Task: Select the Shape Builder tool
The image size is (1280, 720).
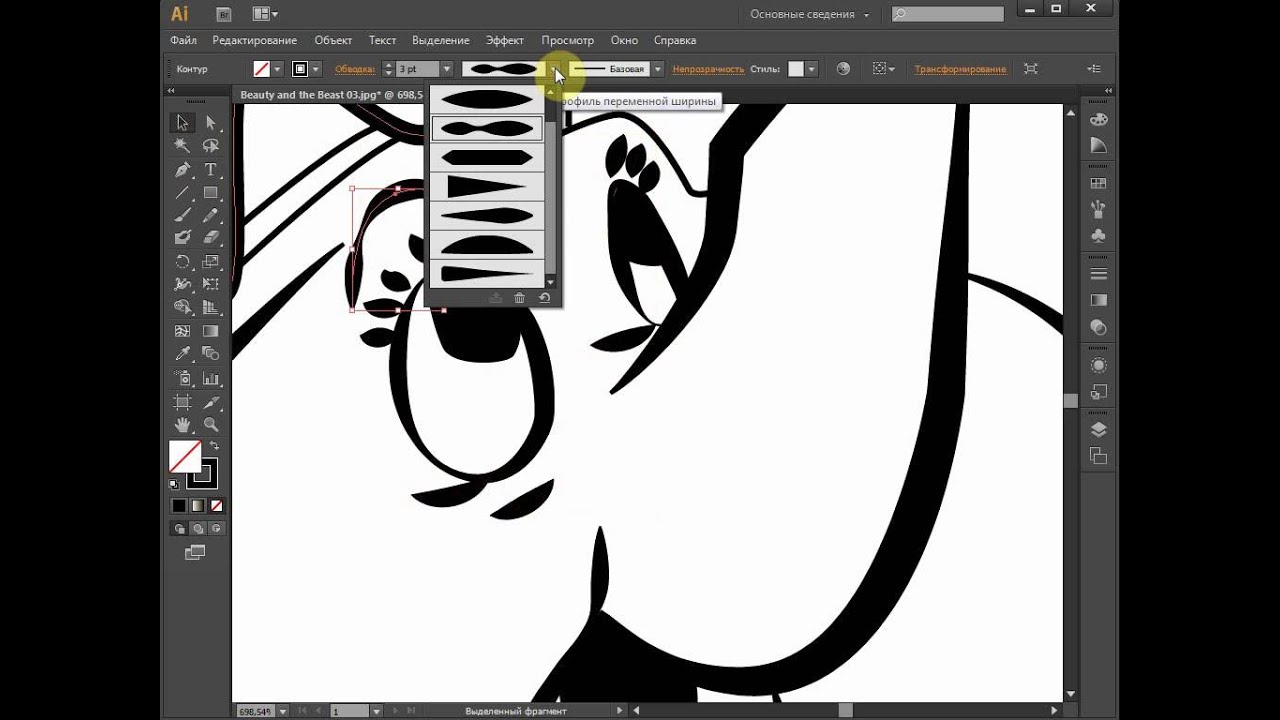Action: pyautogui.click(x=183, y=308)
